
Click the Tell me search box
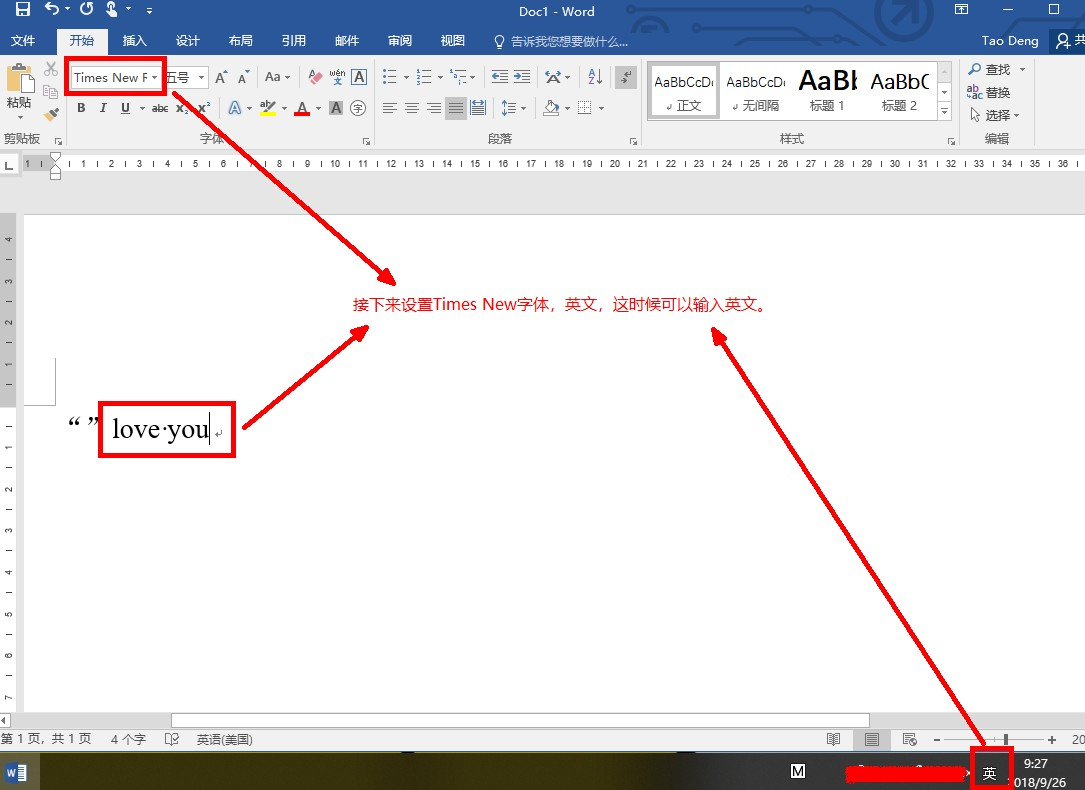tap(561, 42)
